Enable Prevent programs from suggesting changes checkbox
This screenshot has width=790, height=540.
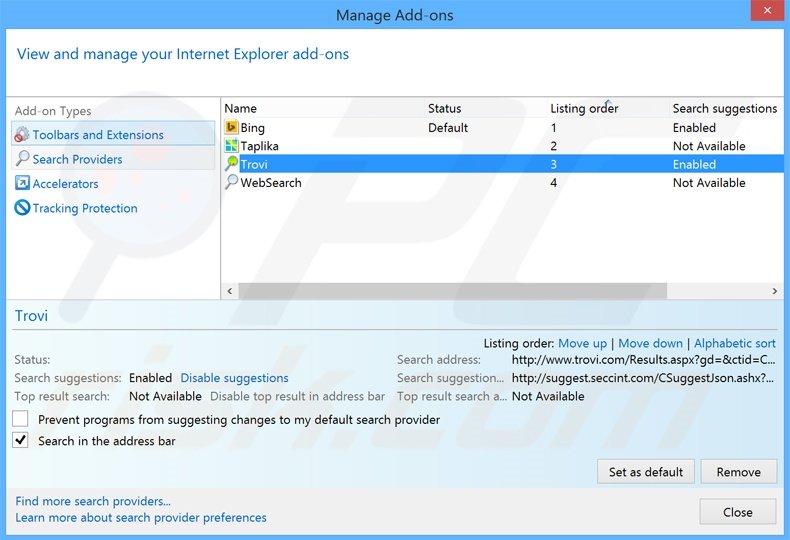(20, 420)
